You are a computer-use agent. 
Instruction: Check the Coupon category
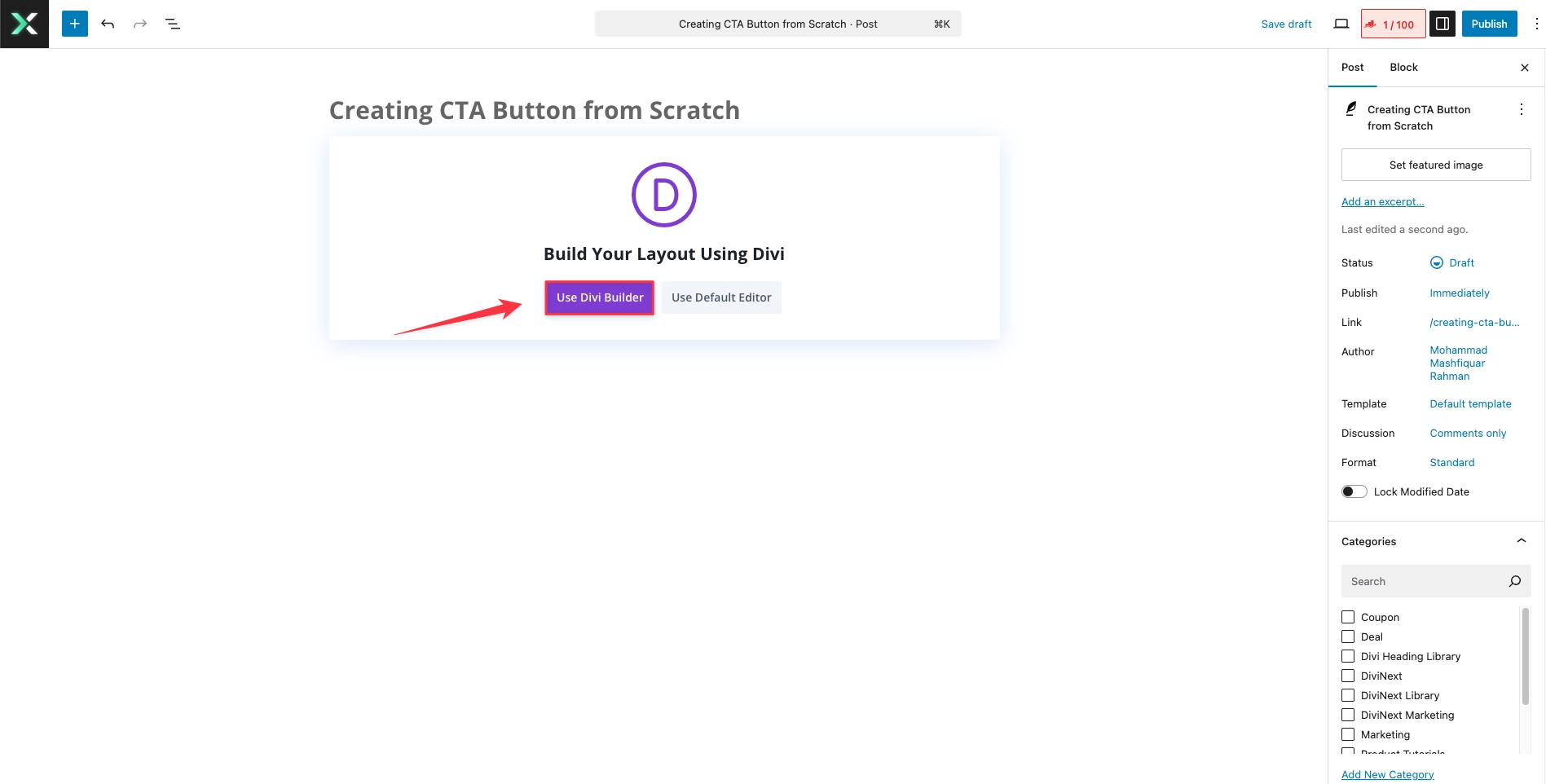point(1348,617)
